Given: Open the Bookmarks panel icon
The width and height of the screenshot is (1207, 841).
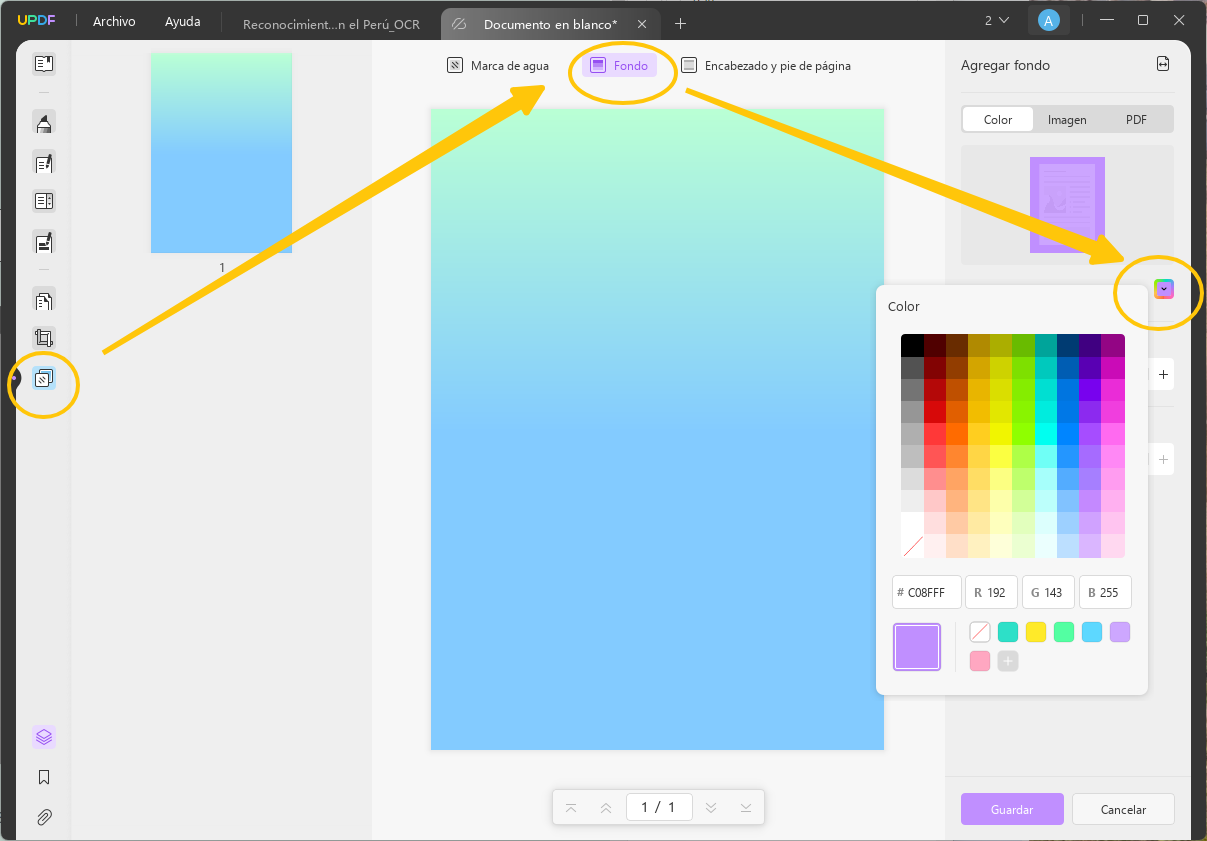Looking at the screenshot, I should pyautogui.click(x=43, y=777).
